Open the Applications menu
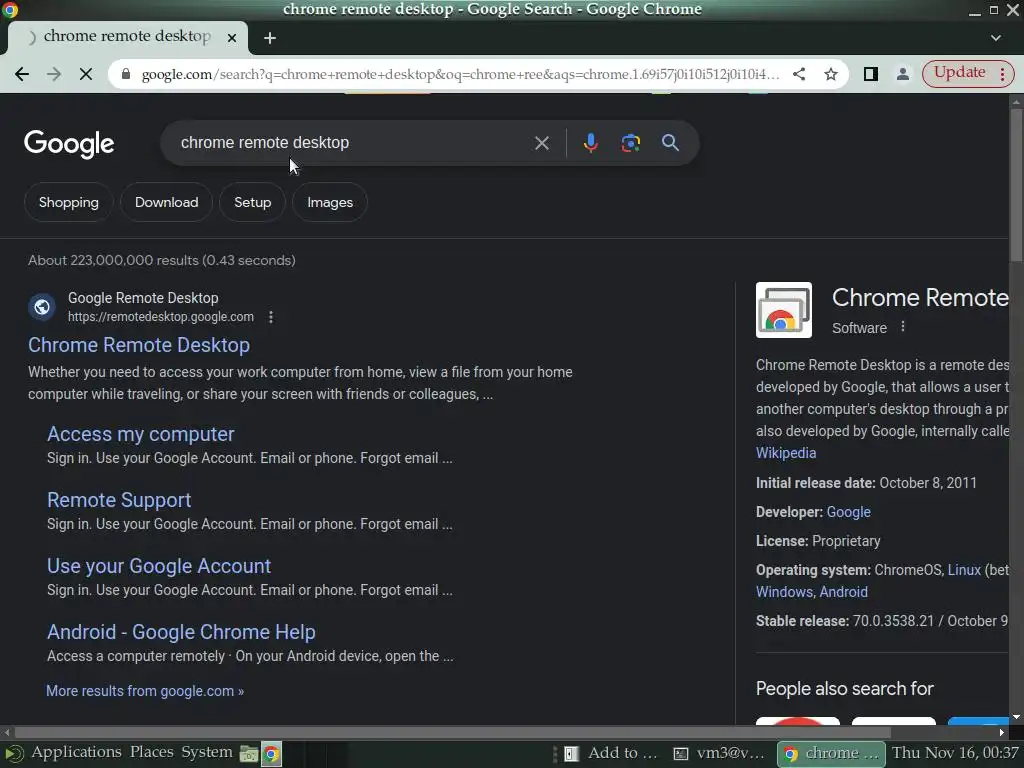This screenshot has height=768, width=1024. point(76,752)
